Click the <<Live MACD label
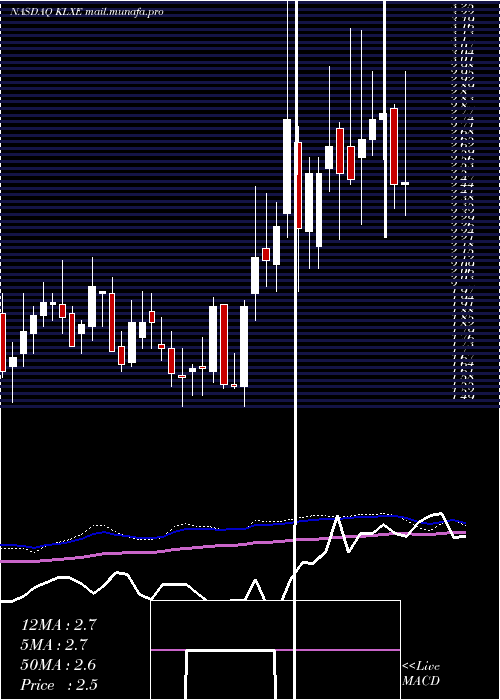Viewport: 500px width, 700px height. tap(421, 674)
